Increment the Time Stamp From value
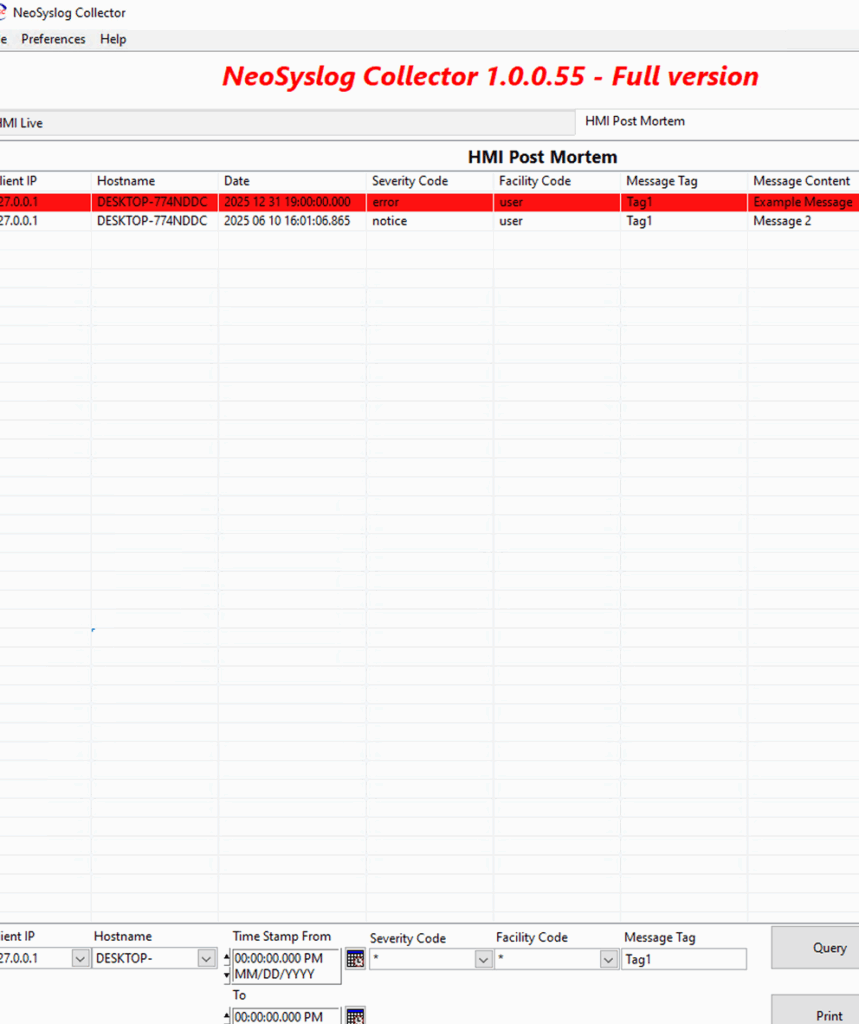 (x=227, y=958)
